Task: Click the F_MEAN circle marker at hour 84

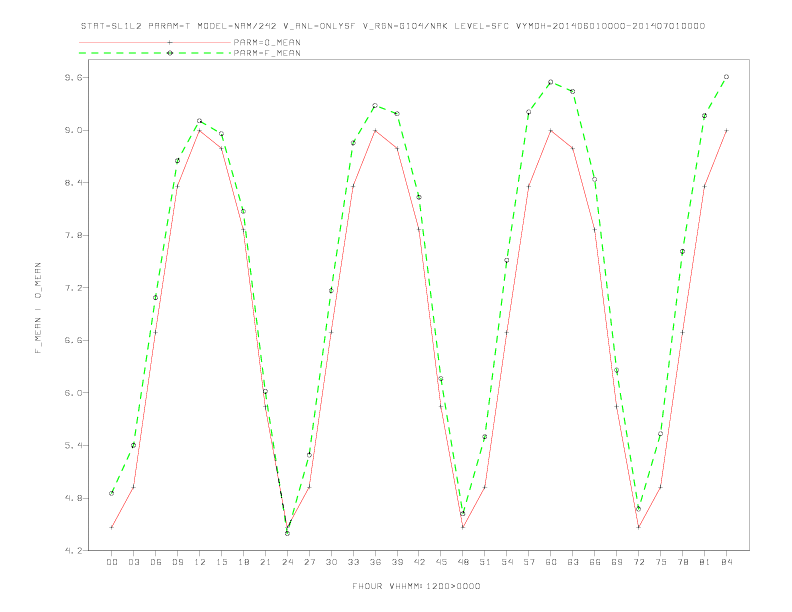Action: [726, 77]
